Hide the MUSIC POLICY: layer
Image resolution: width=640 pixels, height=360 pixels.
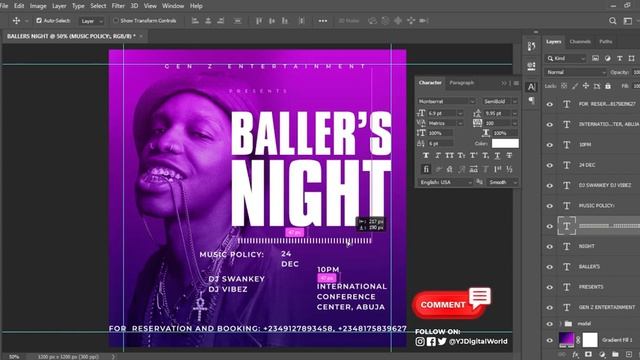click(549, 206)
